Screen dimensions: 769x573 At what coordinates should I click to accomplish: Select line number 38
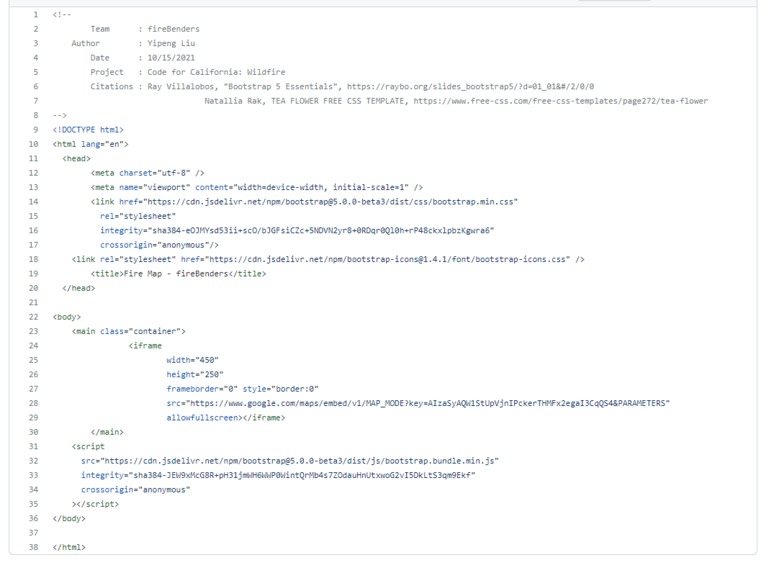(33, 547)
